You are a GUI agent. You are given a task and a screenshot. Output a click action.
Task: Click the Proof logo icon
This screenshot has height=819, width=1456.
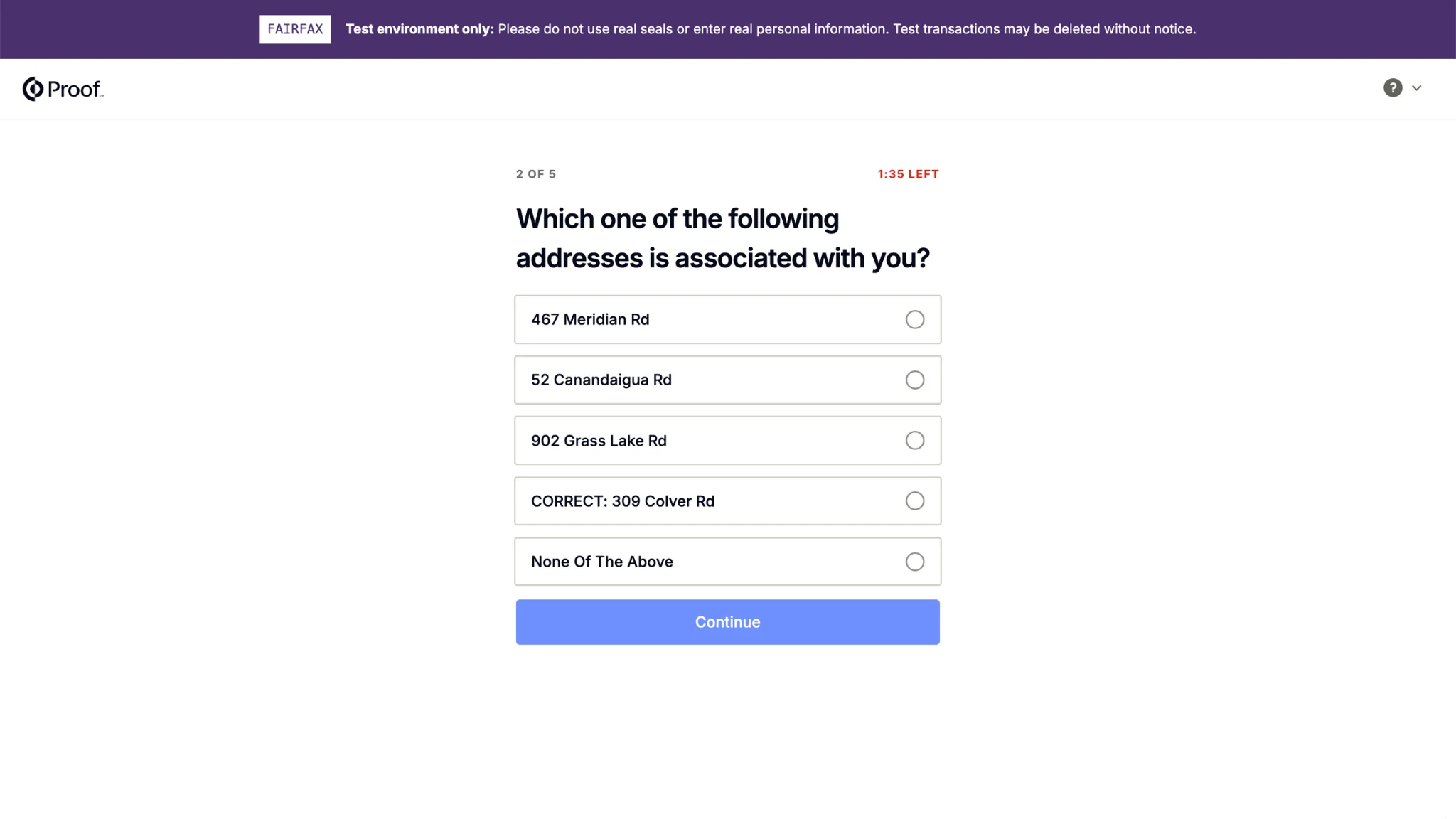(x=33, y=89)
